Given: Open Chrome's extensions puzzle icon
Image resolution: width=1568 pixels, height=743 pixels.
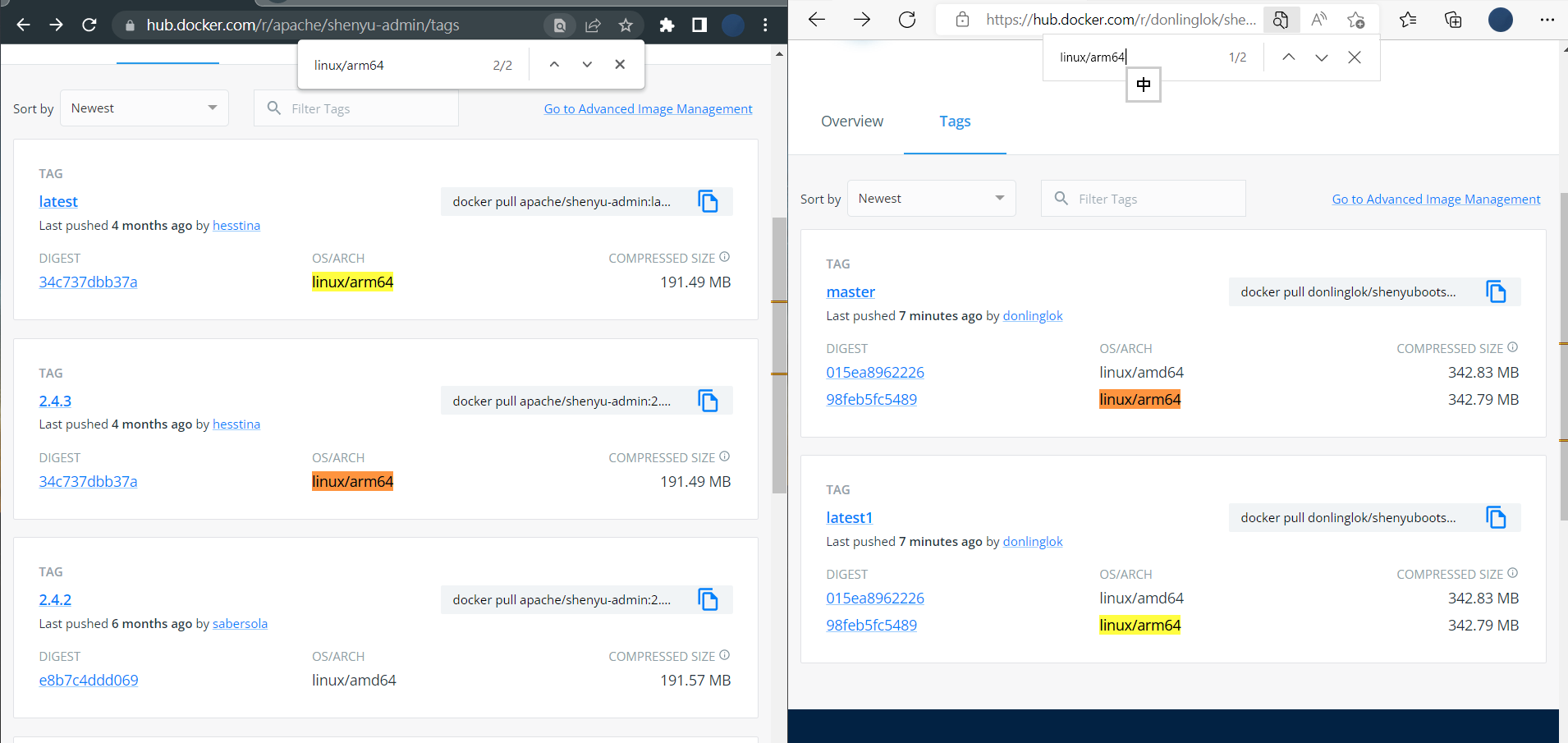Looking at the screenshot, I should (667, 25).
